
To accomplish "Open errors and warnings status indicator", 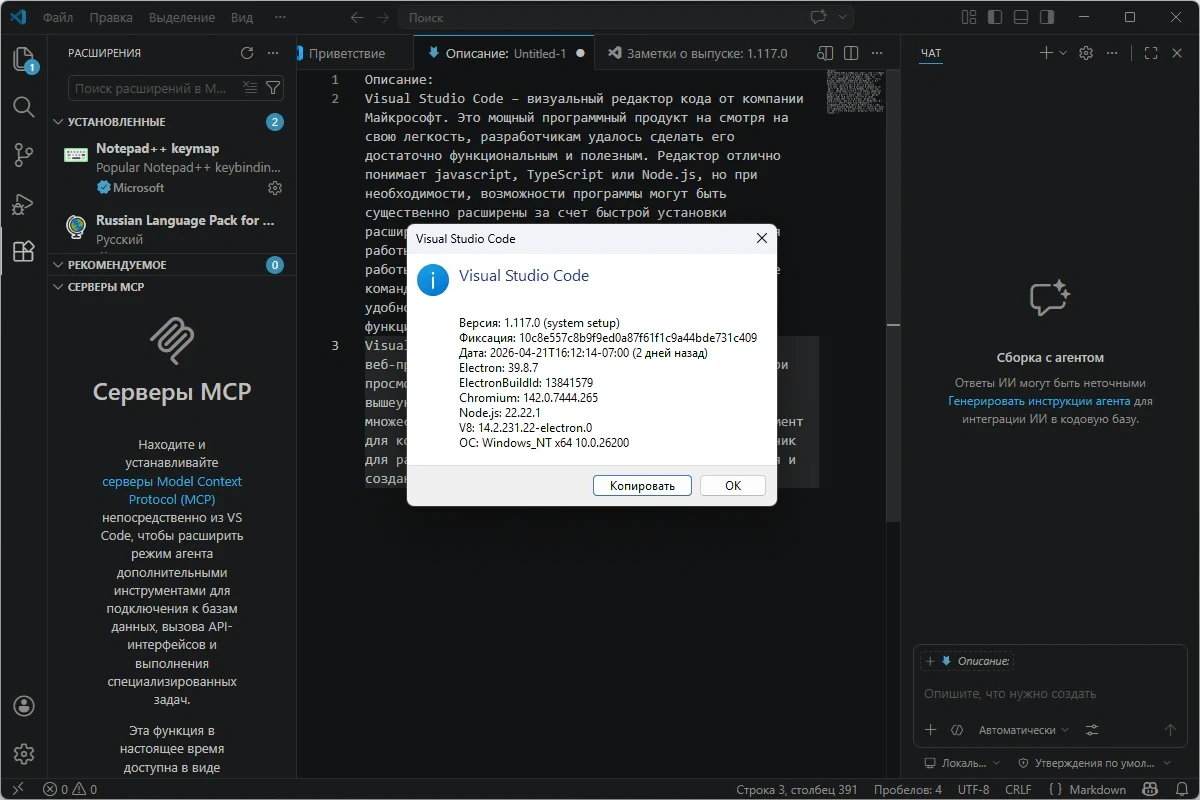I will pyautogui.click(x=70, y=790).
